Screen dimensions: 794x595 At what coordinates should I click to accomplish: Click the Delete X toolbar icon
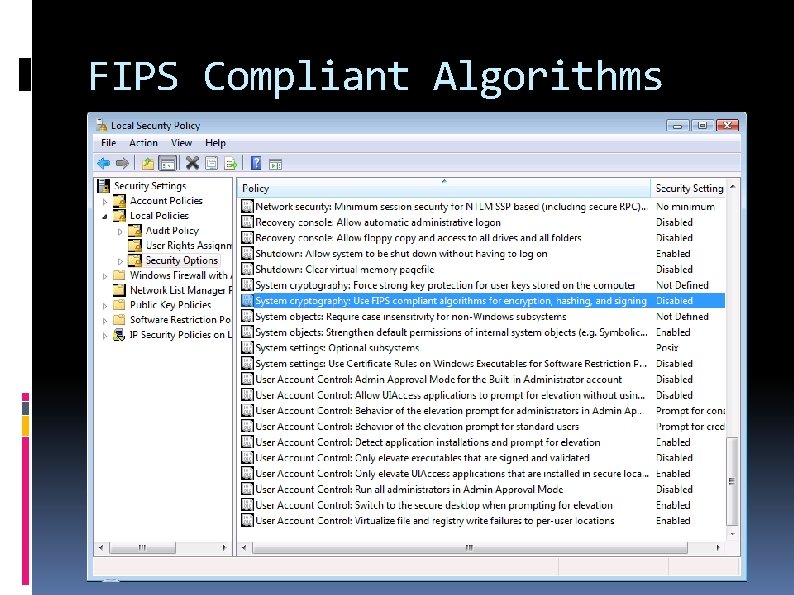tap(192, 163)
